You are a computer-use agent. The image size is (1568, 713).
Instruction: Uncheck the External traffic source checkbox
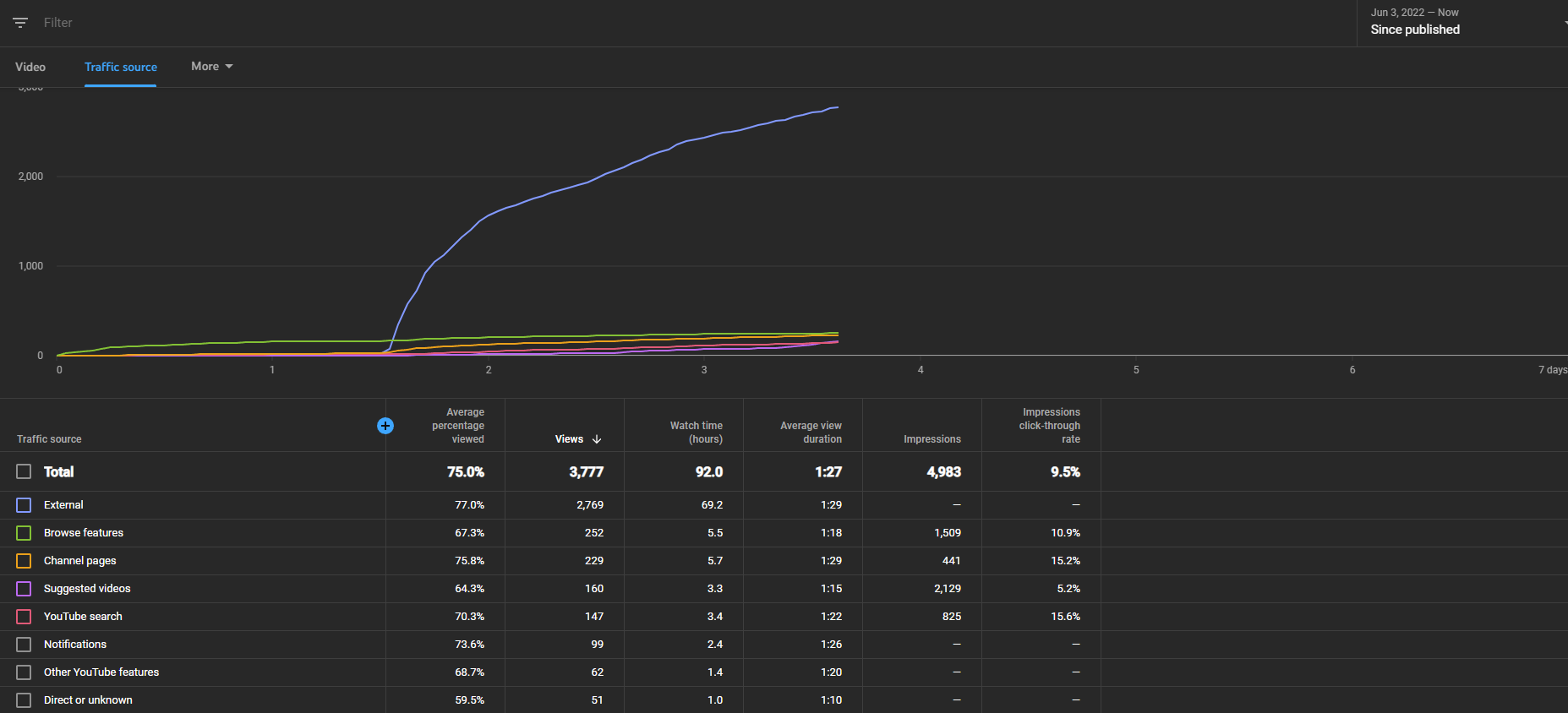(x=24, y=505)
